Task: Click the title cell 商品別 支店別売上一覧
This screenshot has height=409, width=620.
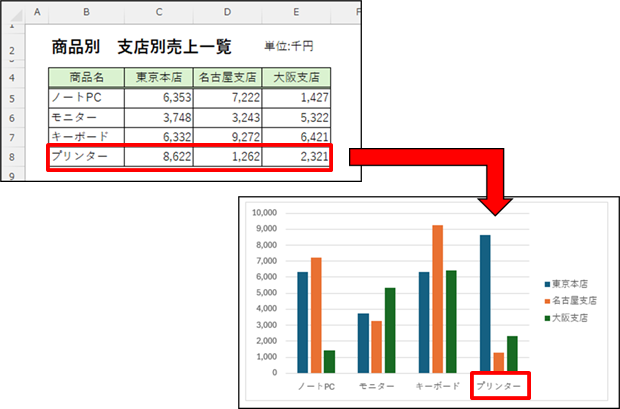Action: click(x=140, y=47)
